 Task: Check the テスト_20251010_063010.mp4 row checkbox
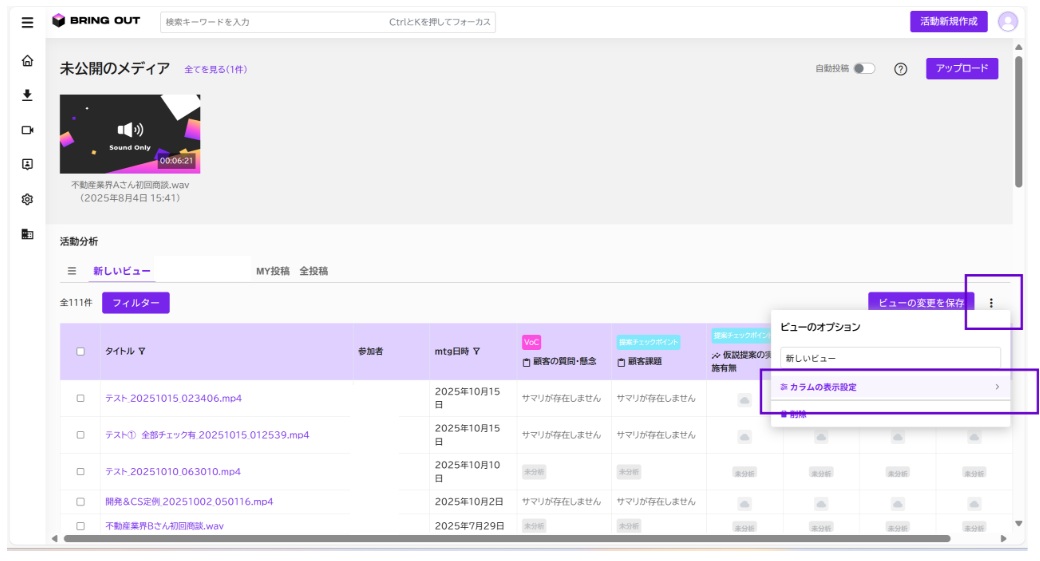tap(80, 471)
